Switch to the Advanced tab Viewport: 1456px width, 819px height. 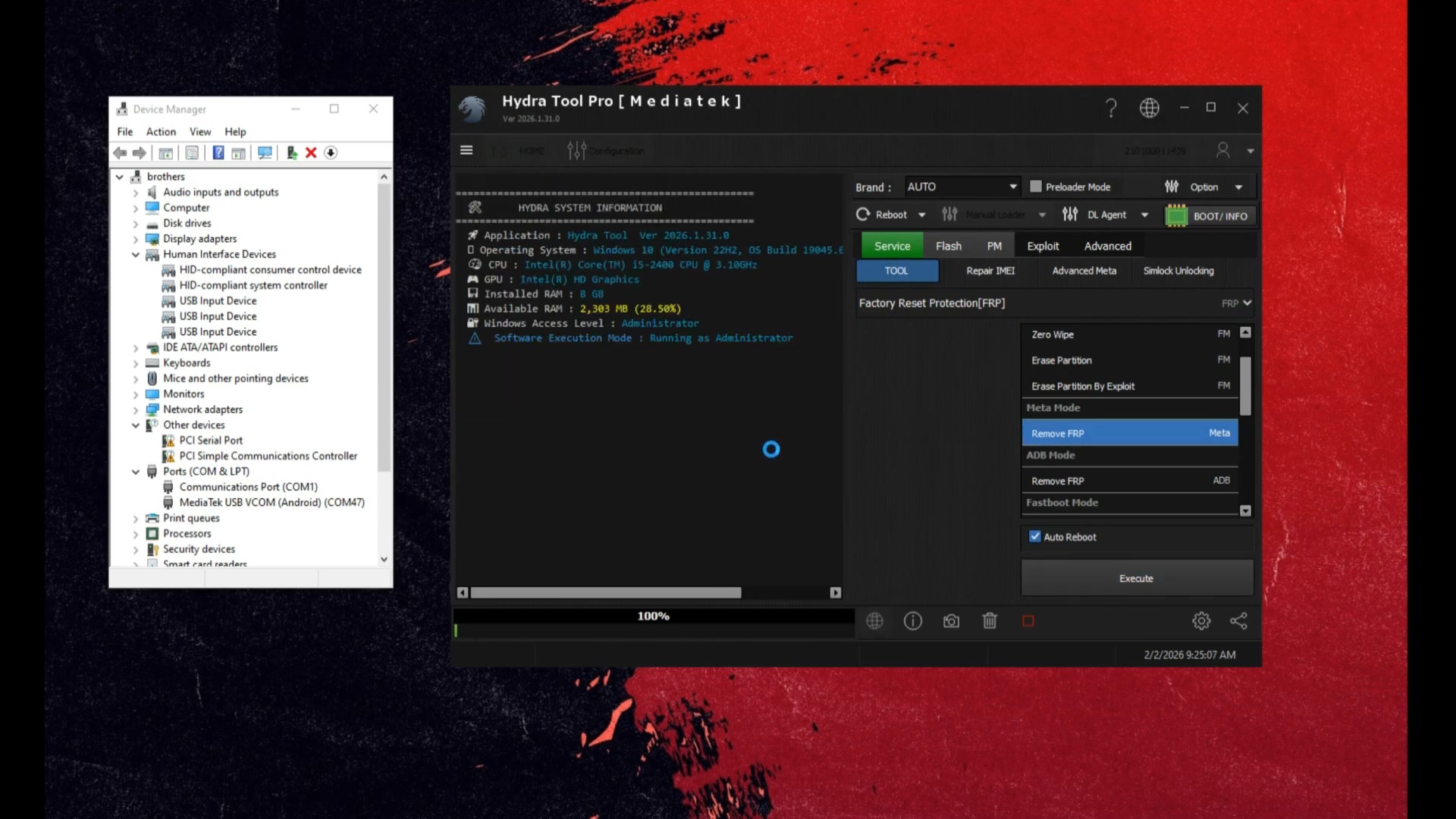(1107, 246)
